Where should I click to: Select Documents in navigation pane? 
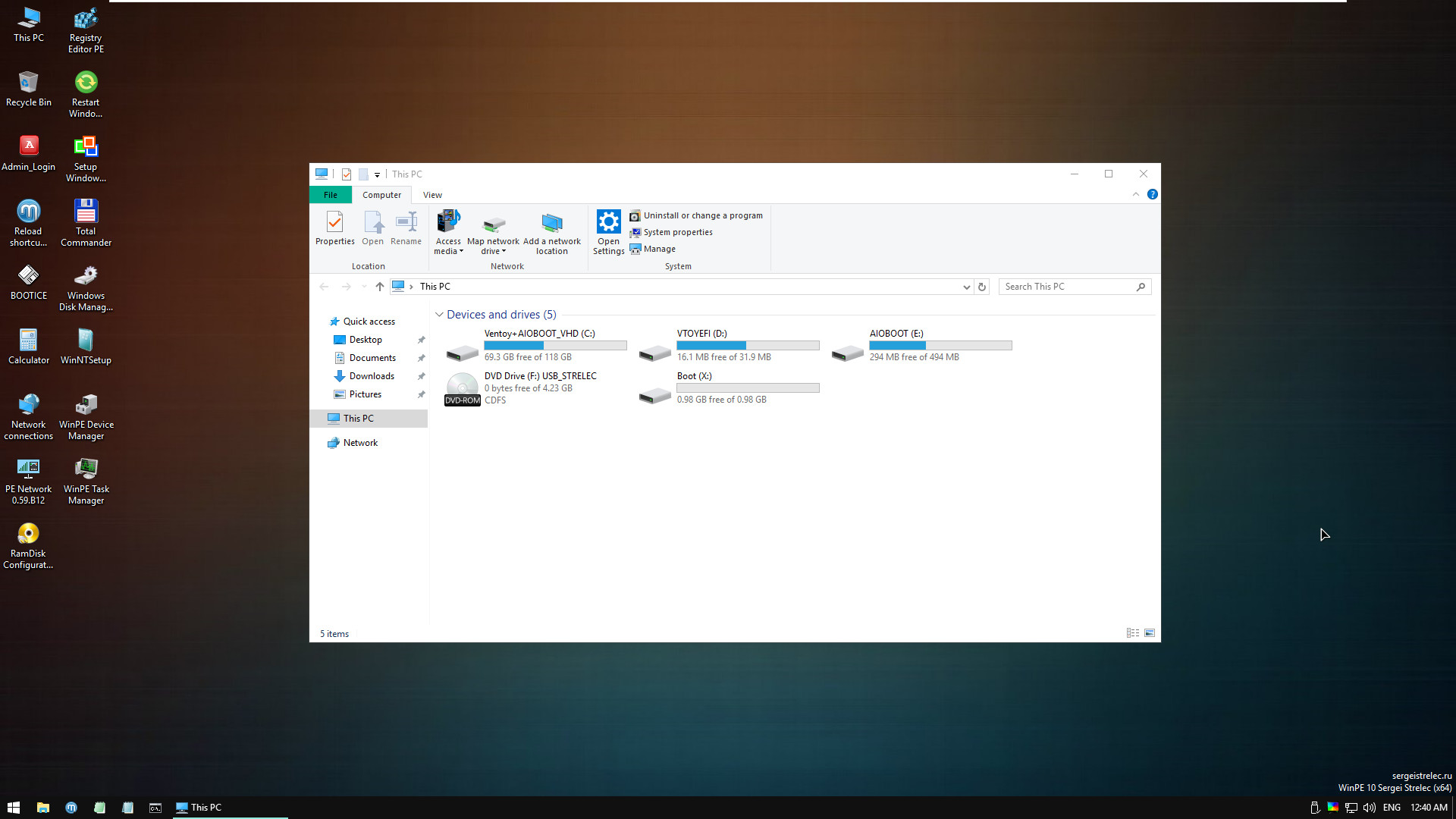(x=372, y=358)
